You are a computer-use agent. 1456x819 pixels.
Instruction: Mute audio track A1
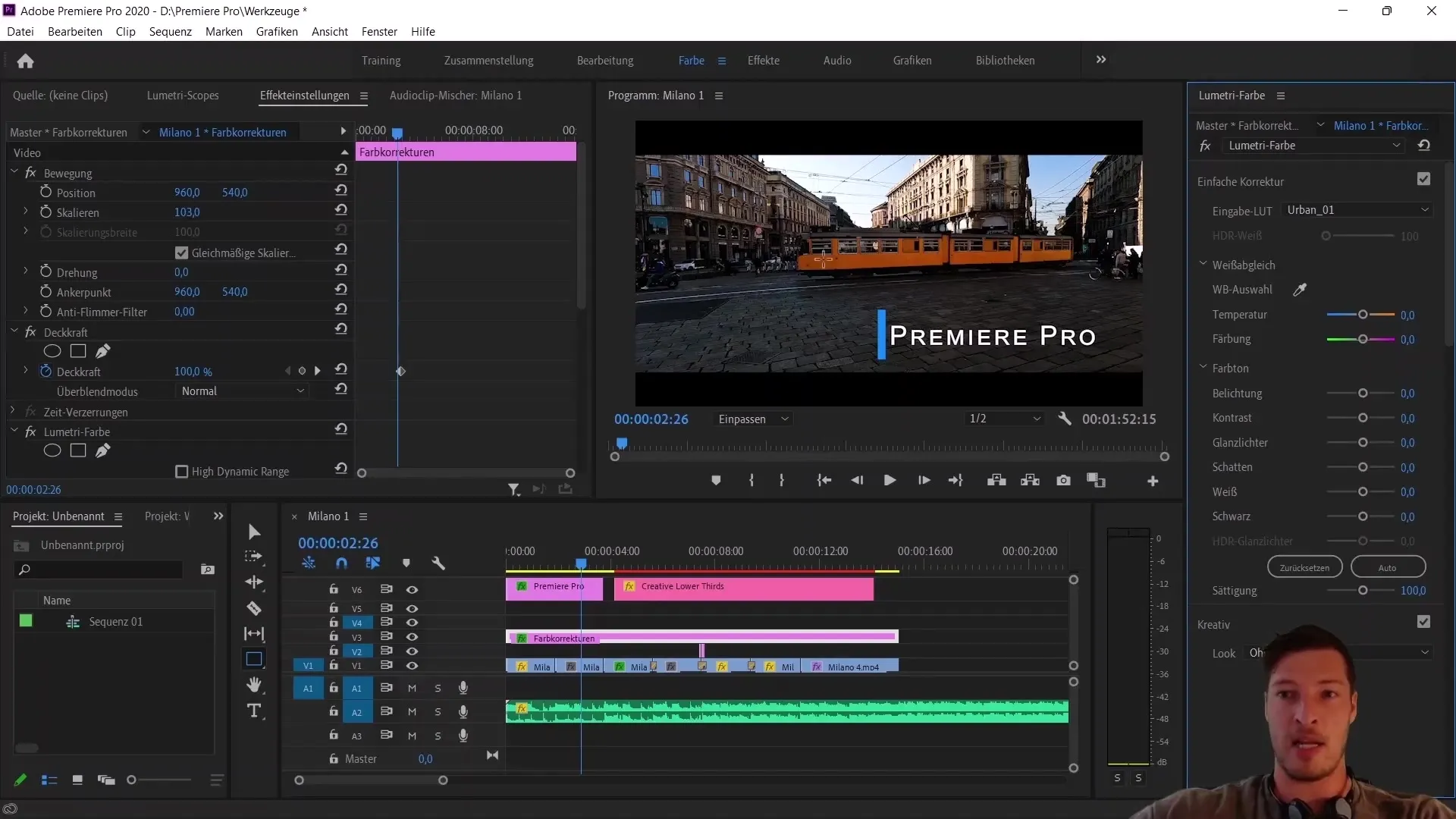click(x=412, y=689)
